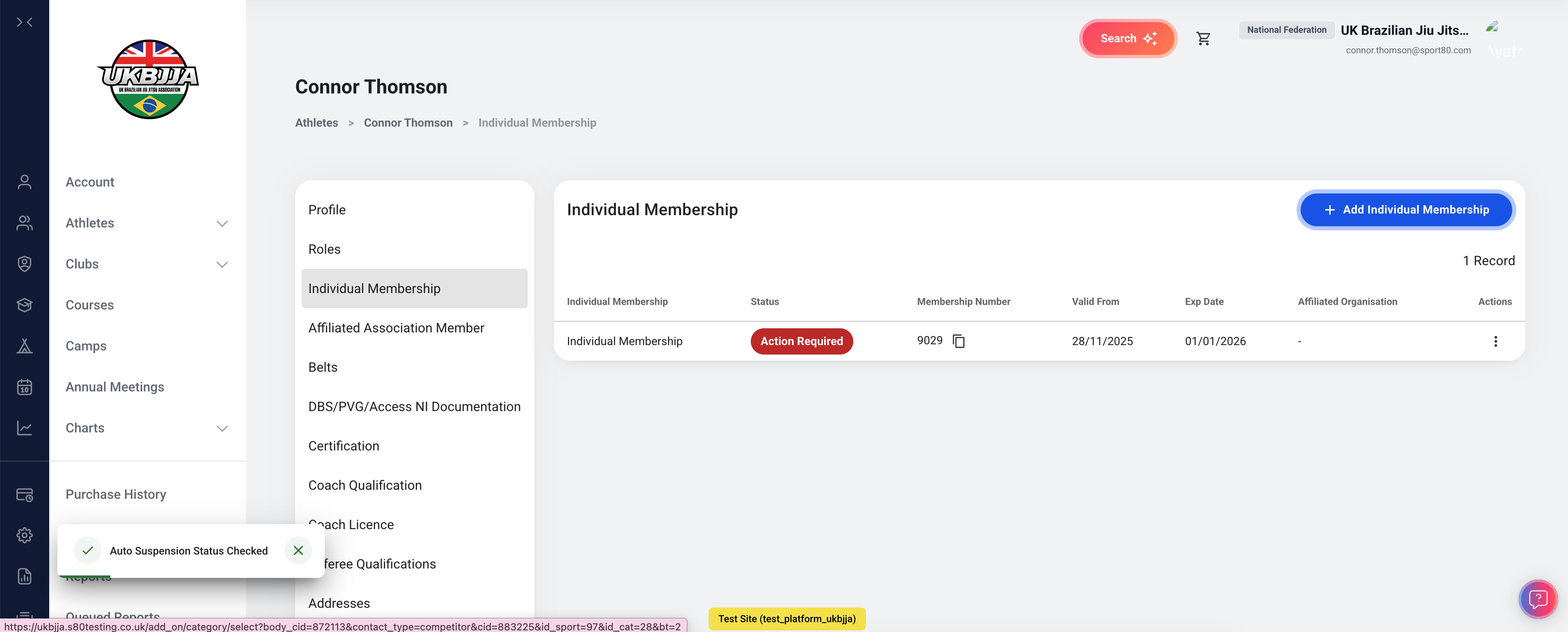This screenshot has width=1568, height=632.
Task: Click the Athletes breadcrumb link
Action: coord(317,123)
